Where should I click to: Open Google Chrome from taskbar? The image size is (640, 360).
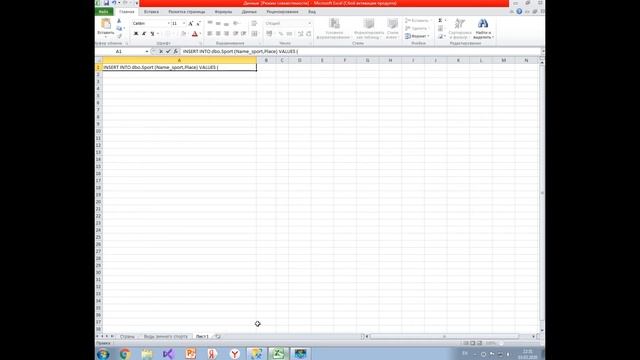pyautogui.click(x=125, y=353)
